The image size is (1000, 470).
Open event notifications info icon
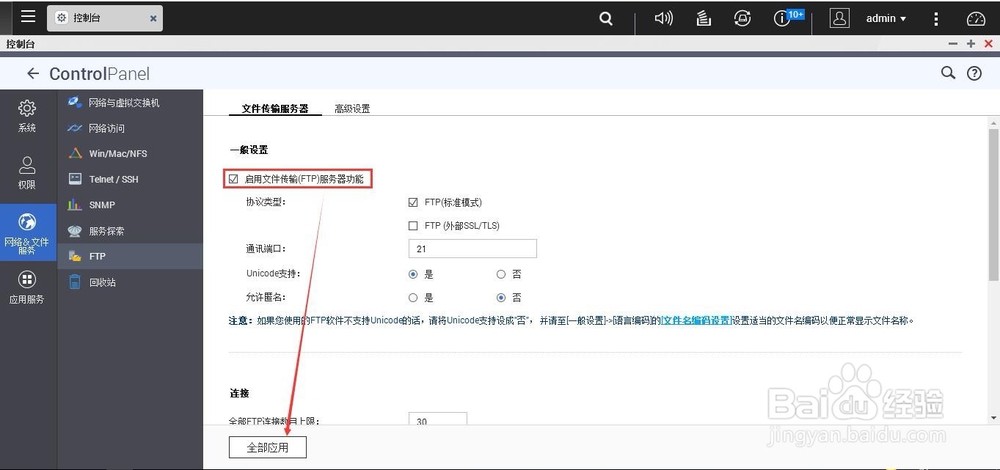782,18
